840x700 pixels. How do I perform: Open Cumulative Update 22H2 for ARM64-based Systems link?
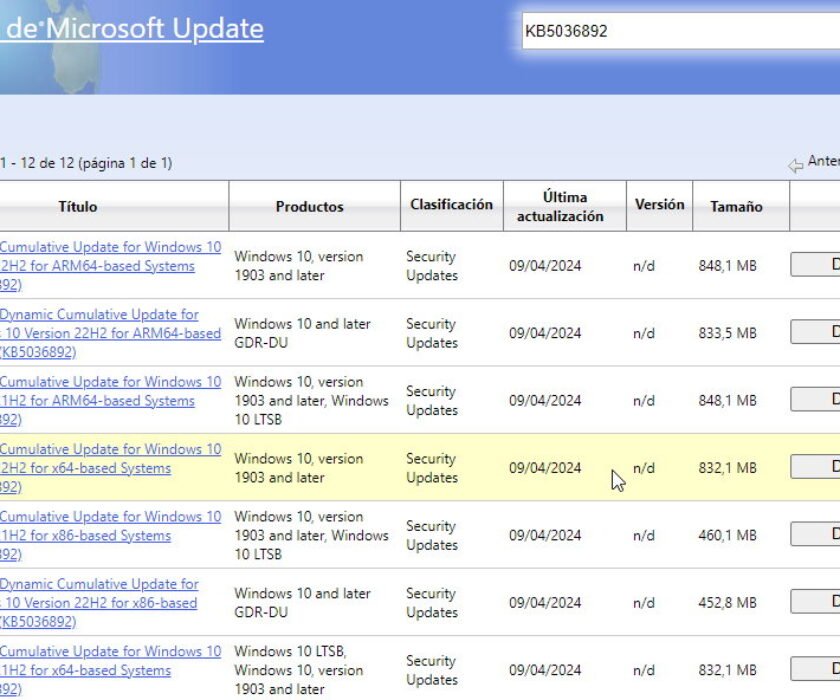tap(110, 266)
